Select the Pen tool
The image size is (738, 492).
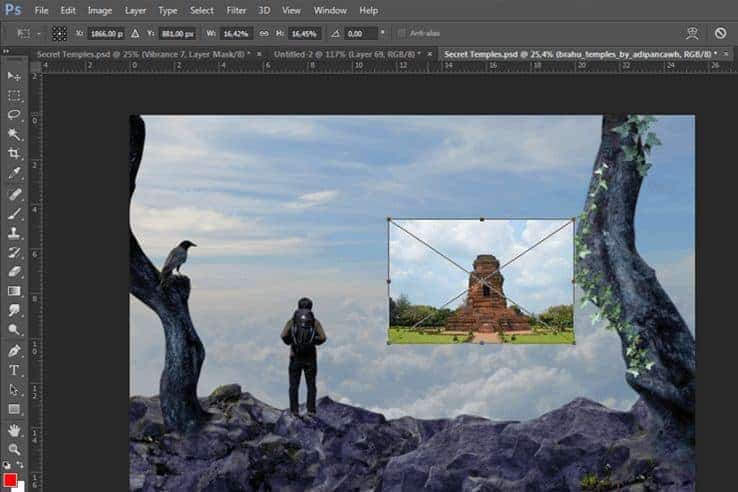[14, 351]
